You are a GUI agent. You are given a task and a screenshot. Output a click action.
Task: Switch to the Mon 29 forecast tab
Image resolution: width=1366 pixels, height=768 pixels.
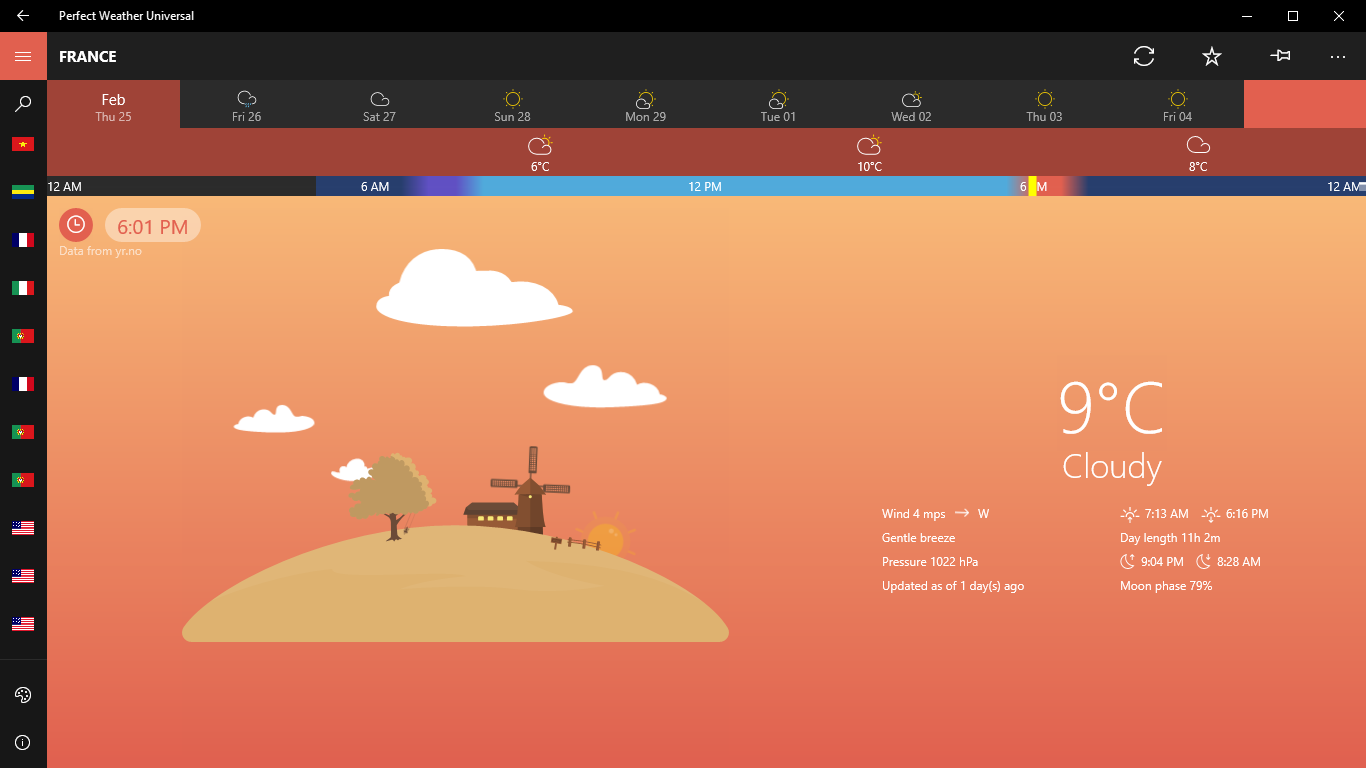tap(644, 104)
